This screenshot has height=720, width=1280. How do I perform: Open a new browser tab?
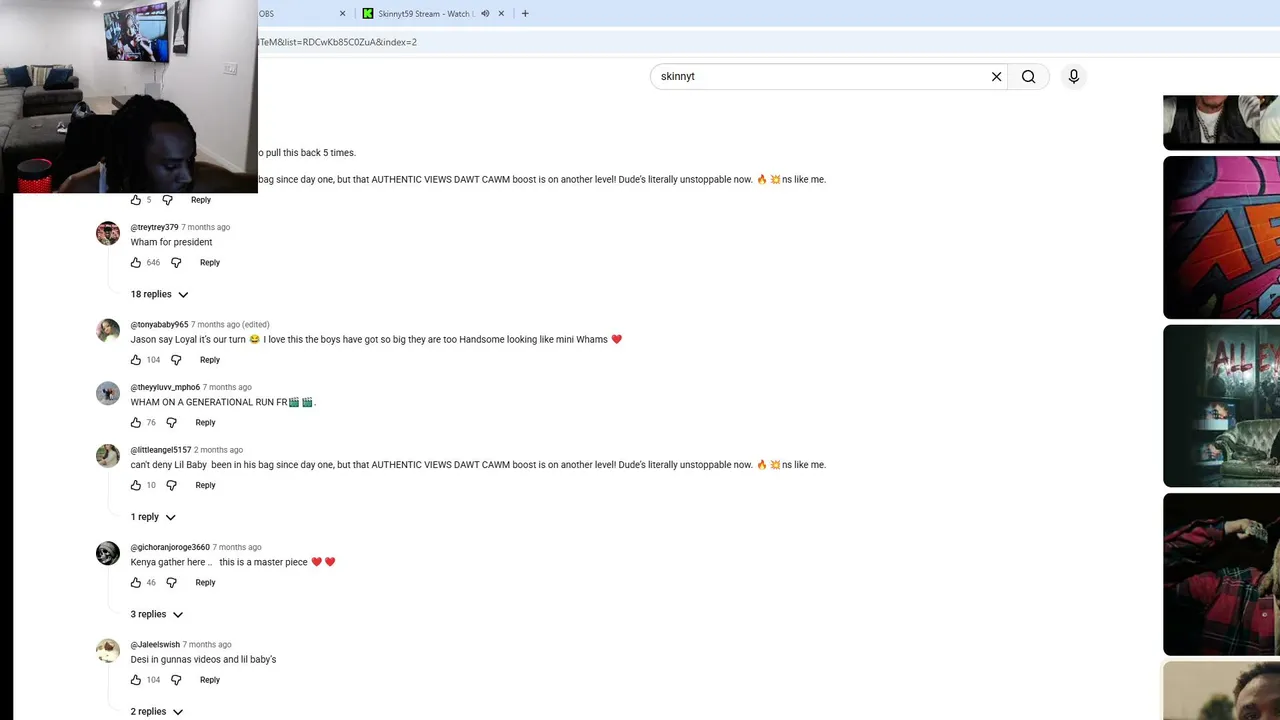525,14
